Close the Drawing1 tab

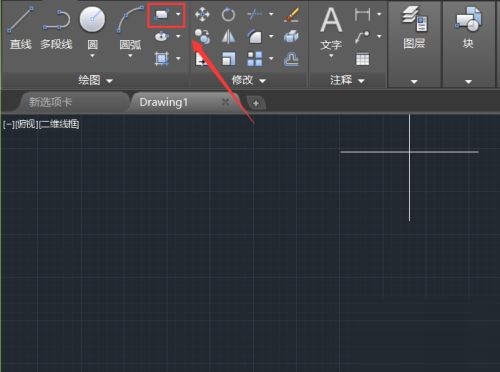pyautogui.click(x=226, y=102)
